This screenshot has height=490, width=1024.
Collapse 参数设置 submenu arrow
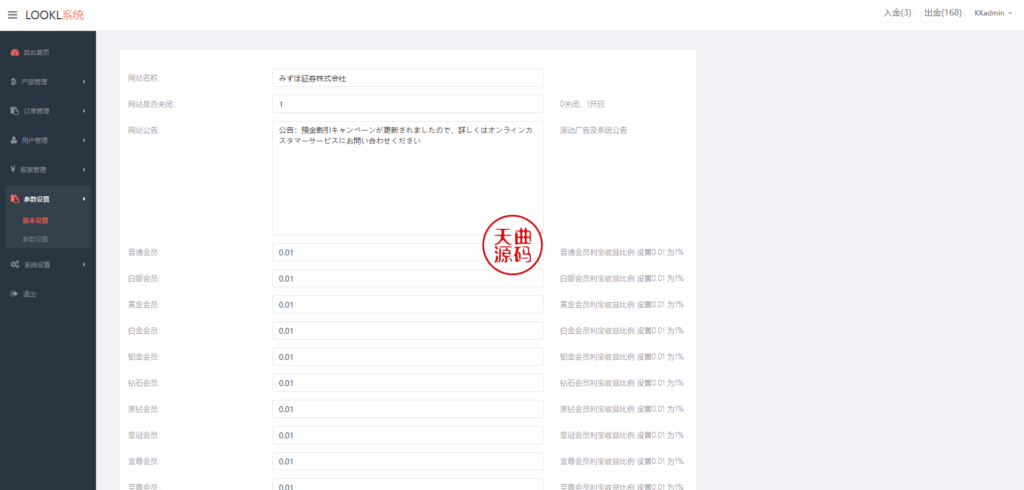click(84, 199)
